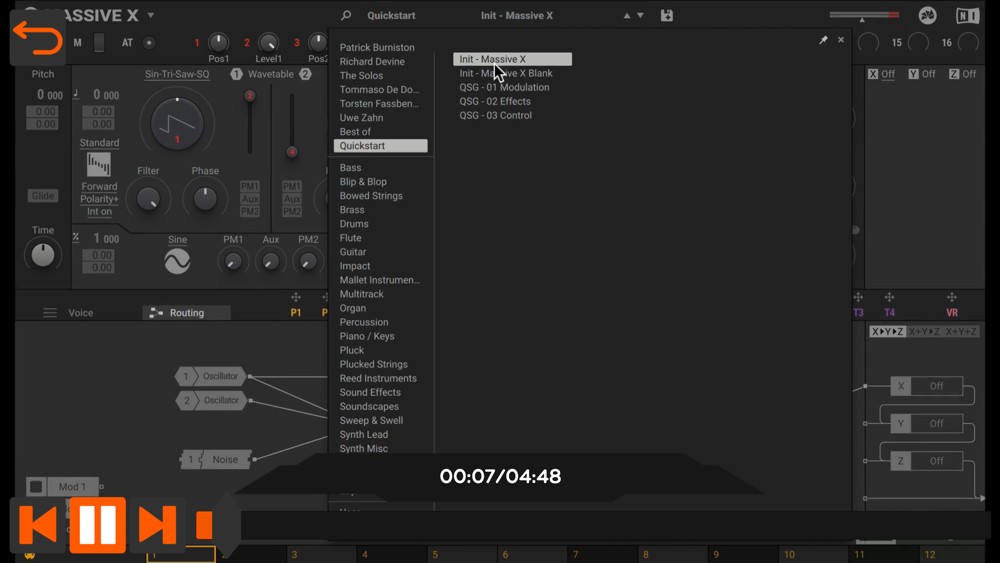The width and height of the screenshot is (1000, 563).
Task: Pause the video playback
Action: (98, 525)
